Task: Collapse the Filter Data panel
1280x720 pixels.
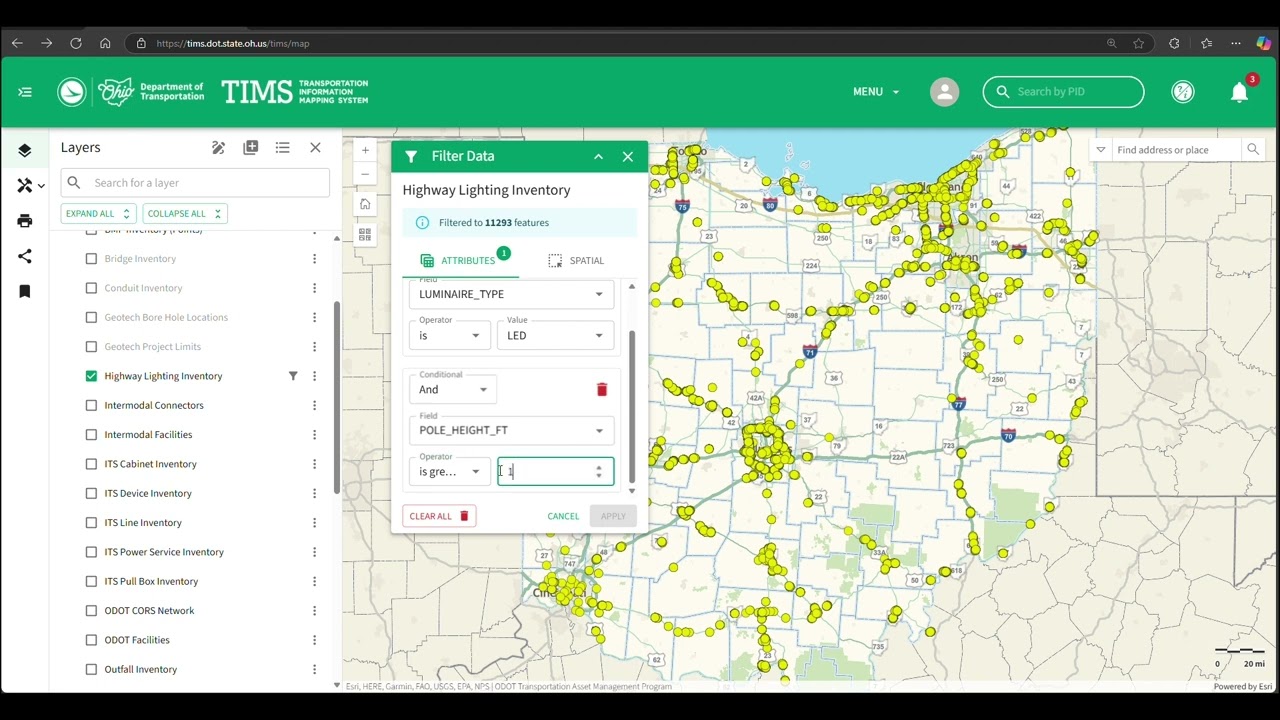Action: pos(598,156)
